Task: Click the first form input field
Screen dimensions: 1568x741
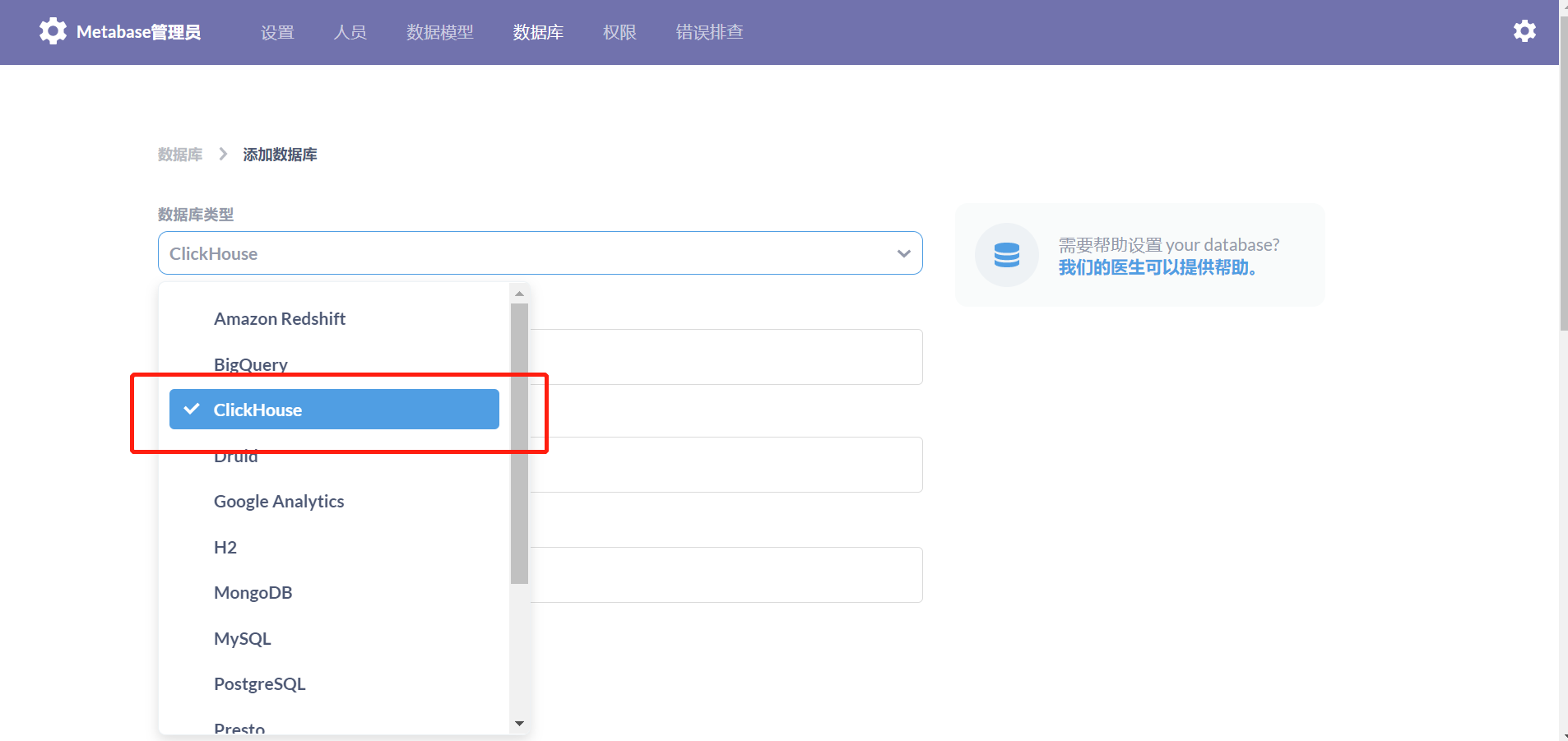Action: click(x=726, y=357)
